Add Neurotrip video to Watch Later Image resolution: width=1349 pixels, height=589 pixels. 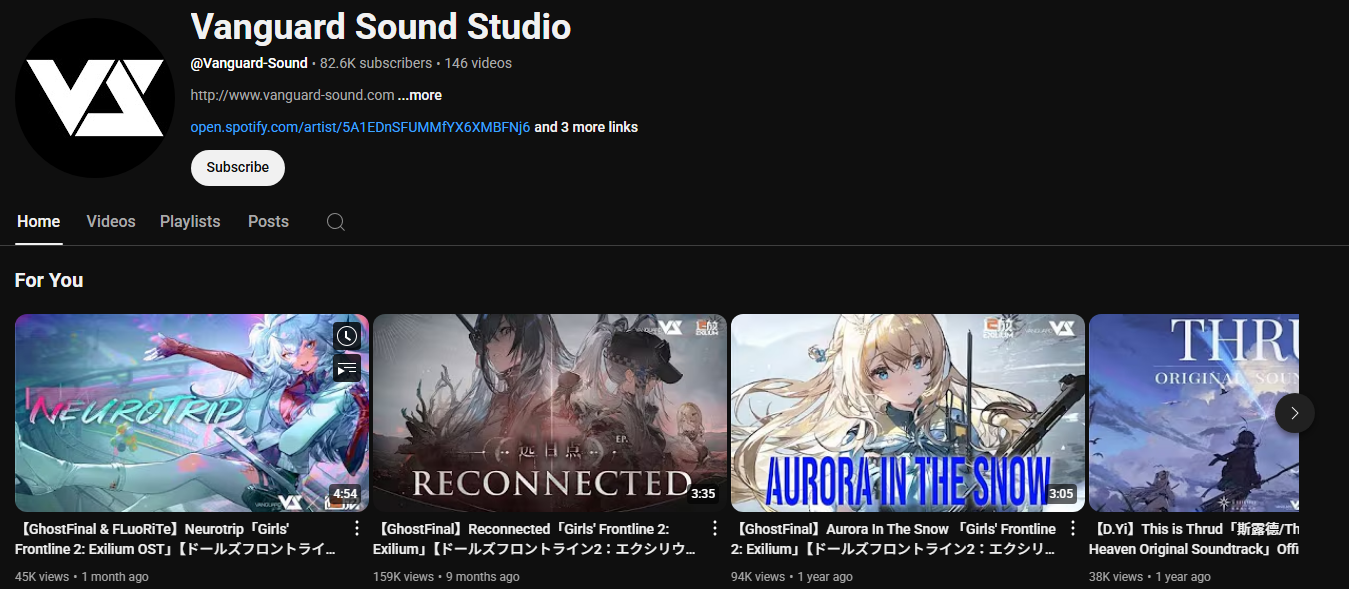click(x=346, y=336)
